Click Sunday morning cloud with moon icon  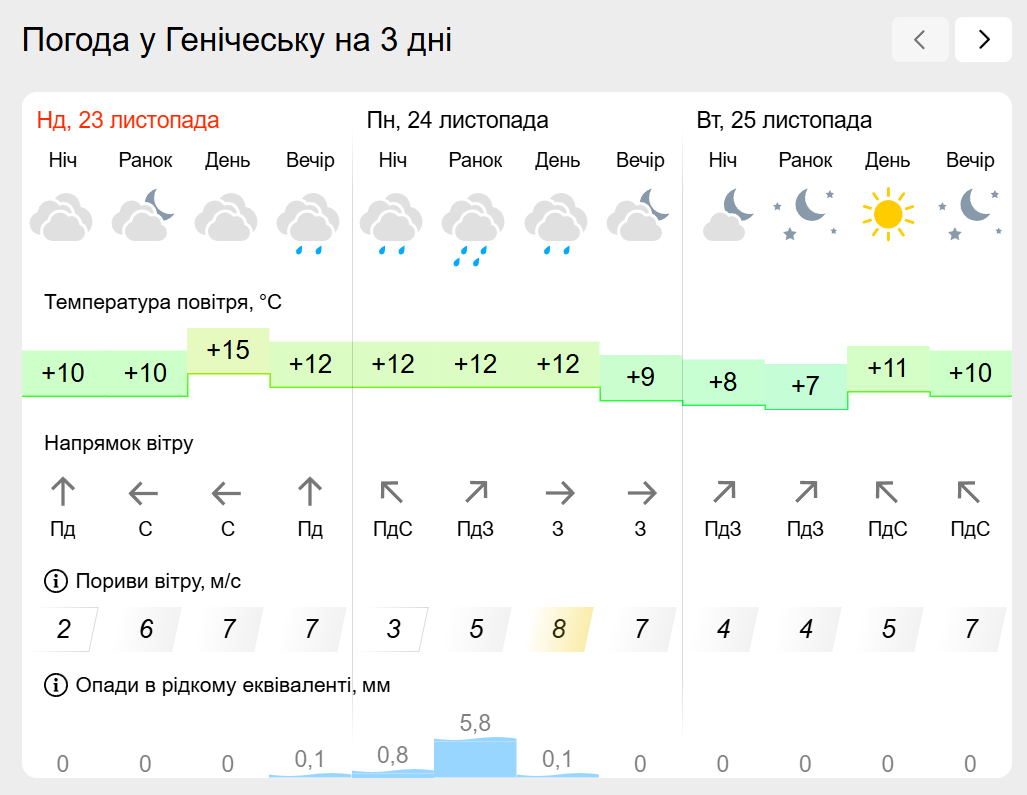(x=145, y=214)
